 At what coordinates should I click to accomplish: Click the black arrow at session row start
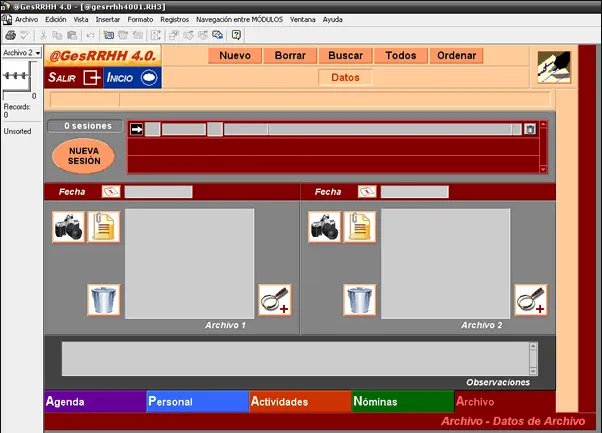136,129
